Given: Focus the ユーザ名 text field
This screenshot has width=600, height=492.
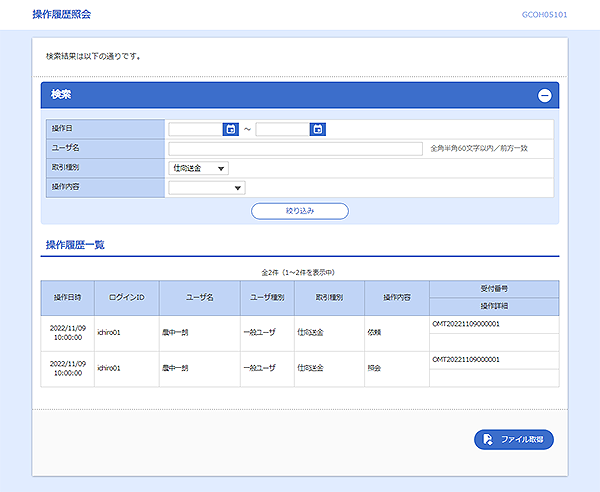Looking at the screenshot, I should coord(295,149).
